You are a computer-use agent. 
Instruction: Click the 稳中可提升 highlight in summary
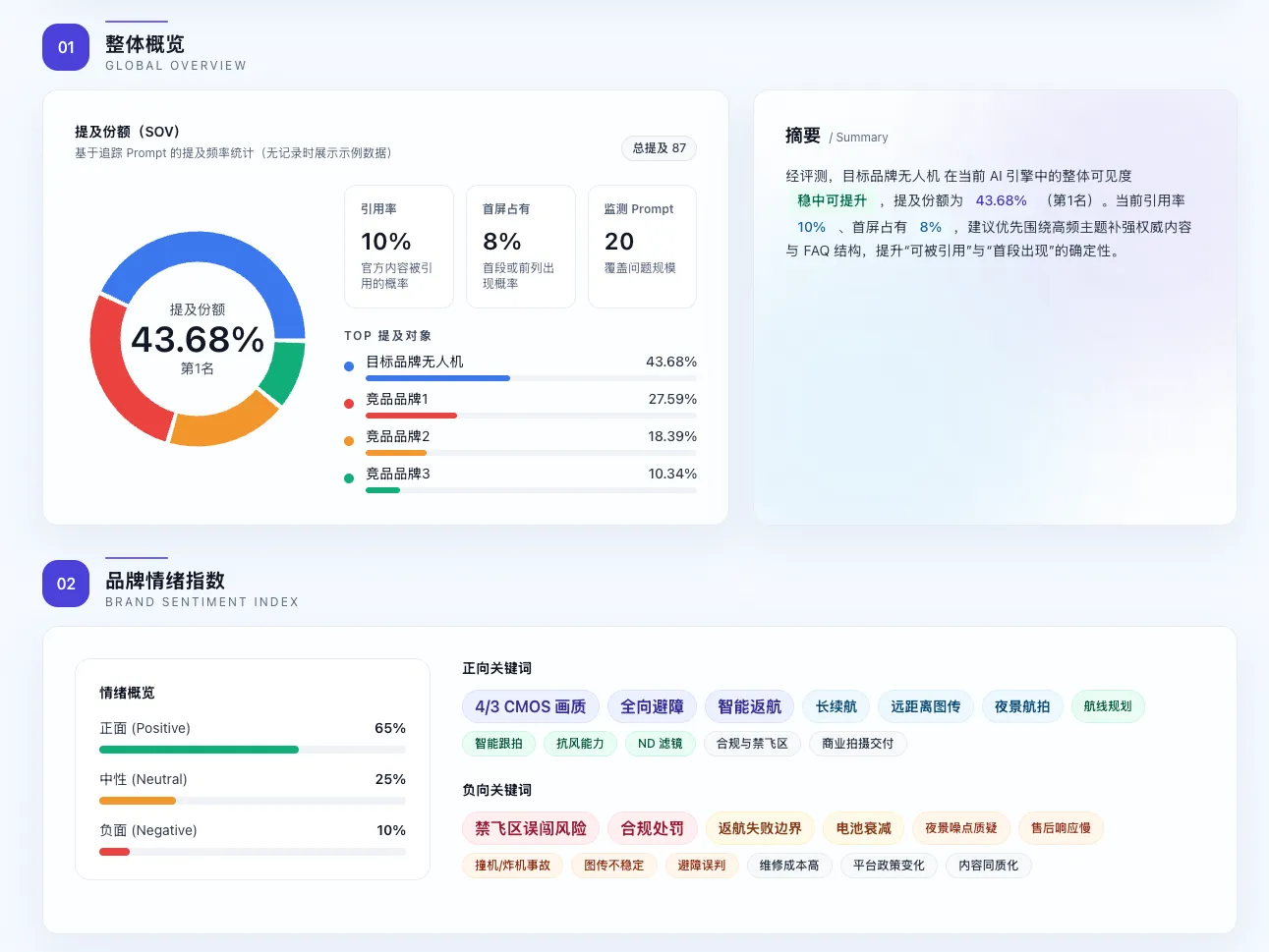tap(833, 200)
